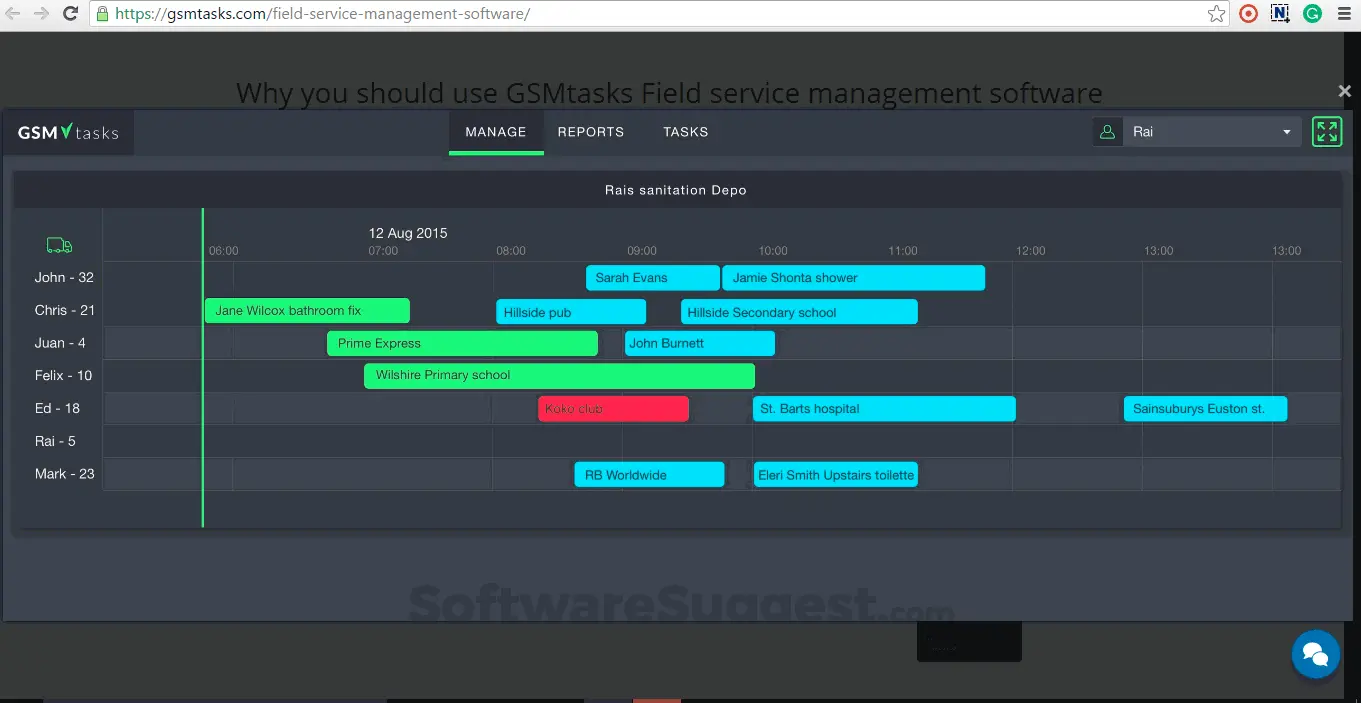
Task: Click the Sarah Evans task block
Action: [651, 277]
